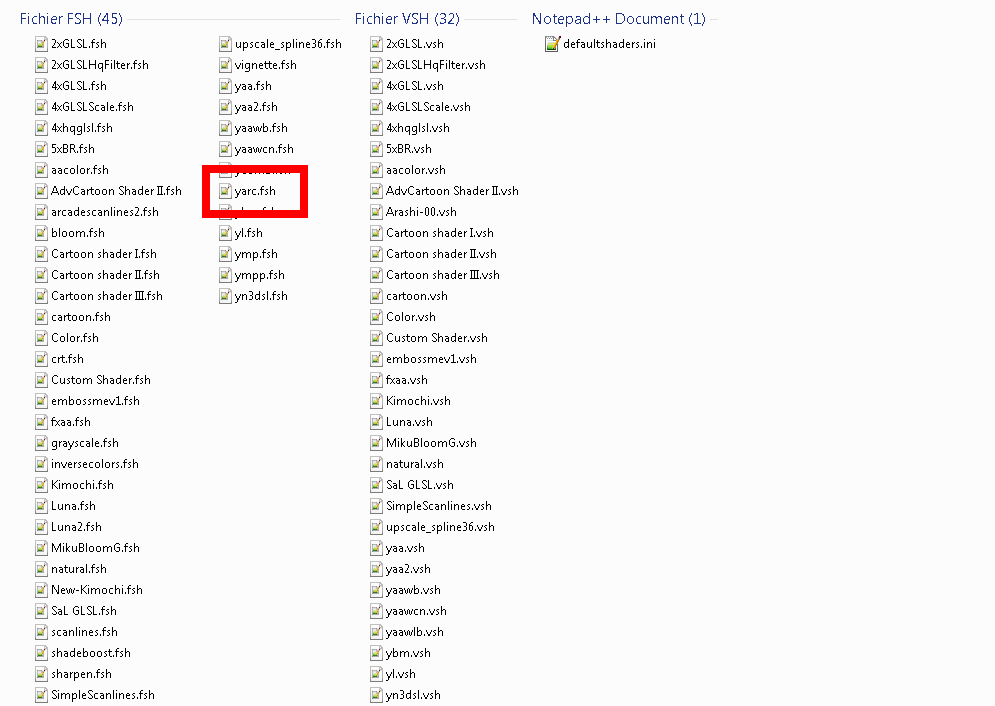
Task: Click the MikuBloomG.vsh file icon
Action: point(376,443)
